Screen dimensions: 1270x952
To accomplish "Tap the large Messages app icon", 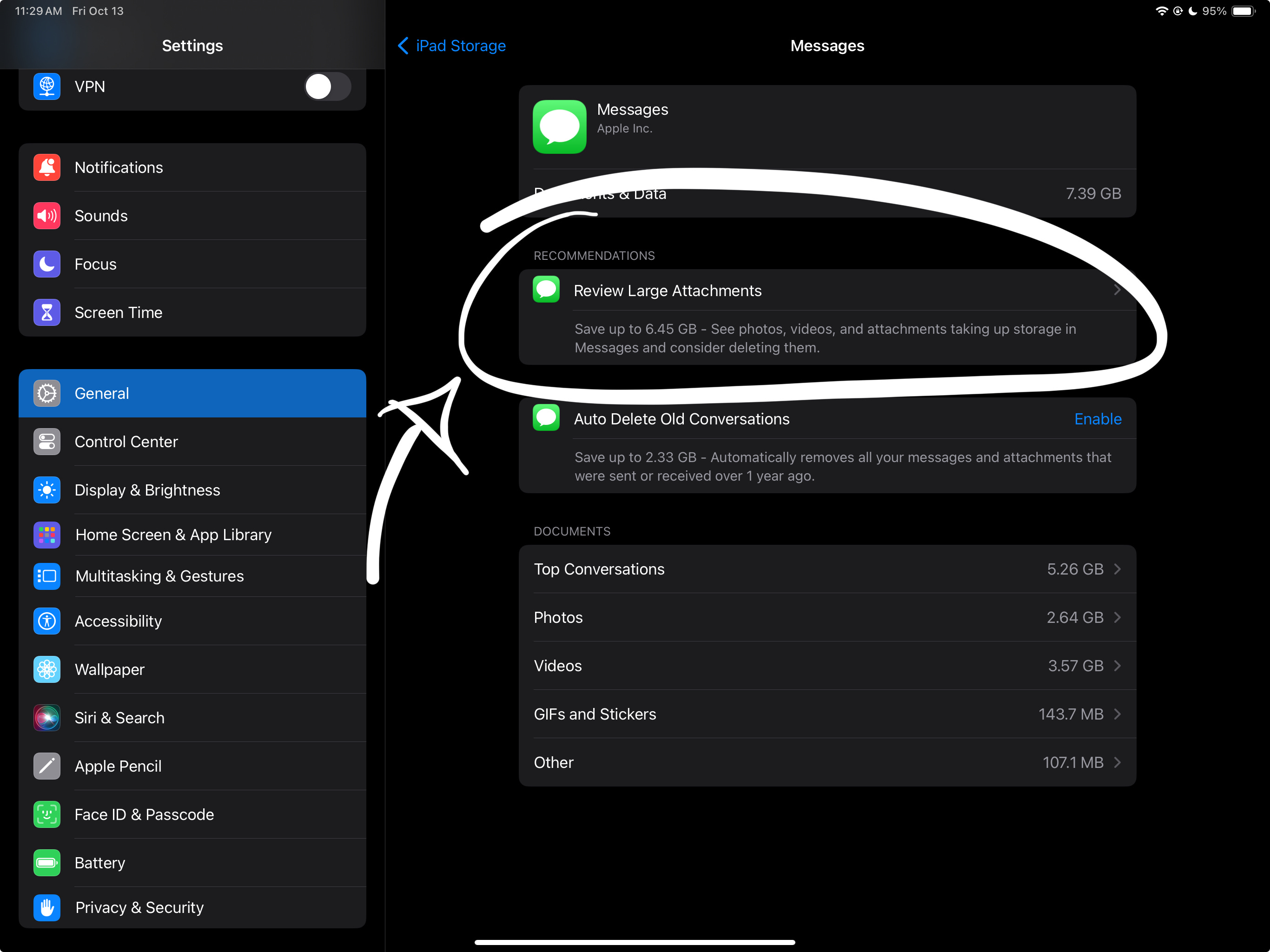I will coord(559,127).
